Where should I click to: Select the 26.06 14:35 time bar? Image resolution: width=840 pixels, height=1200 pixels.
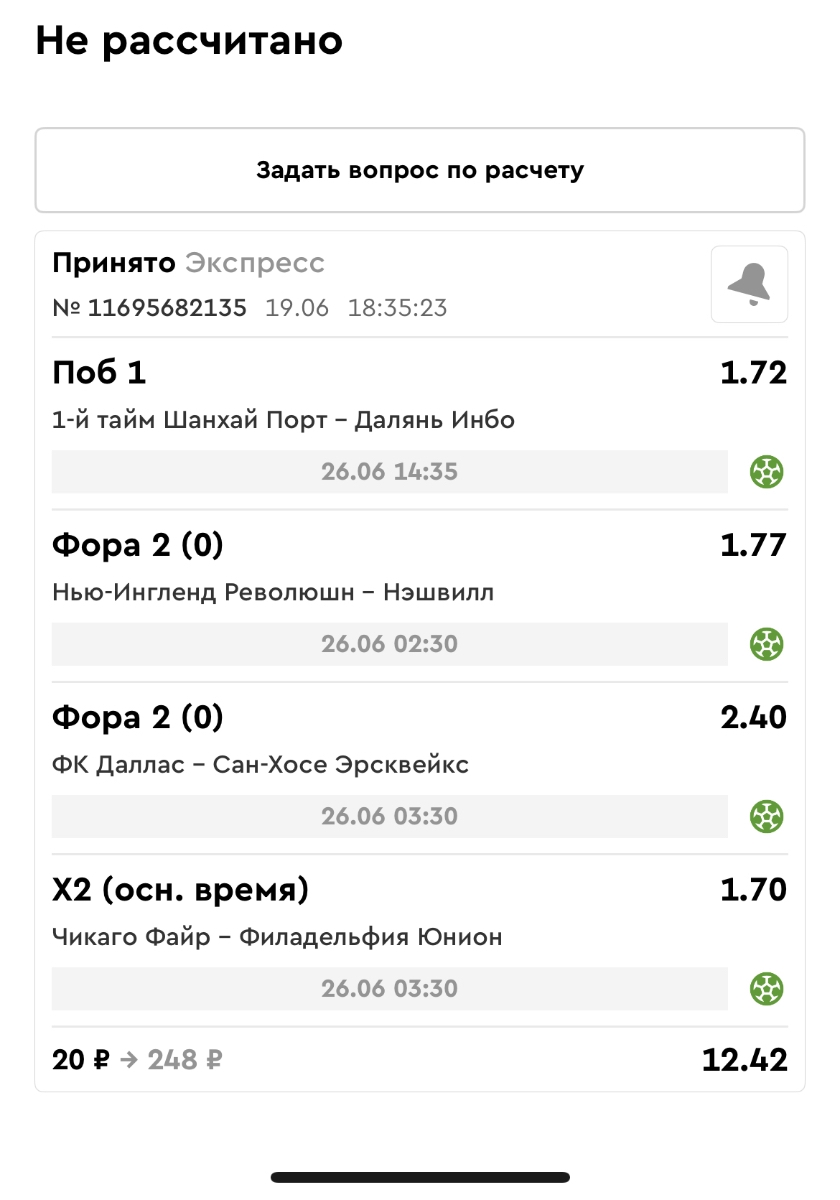pyautogui.click(x=389, y=472)
